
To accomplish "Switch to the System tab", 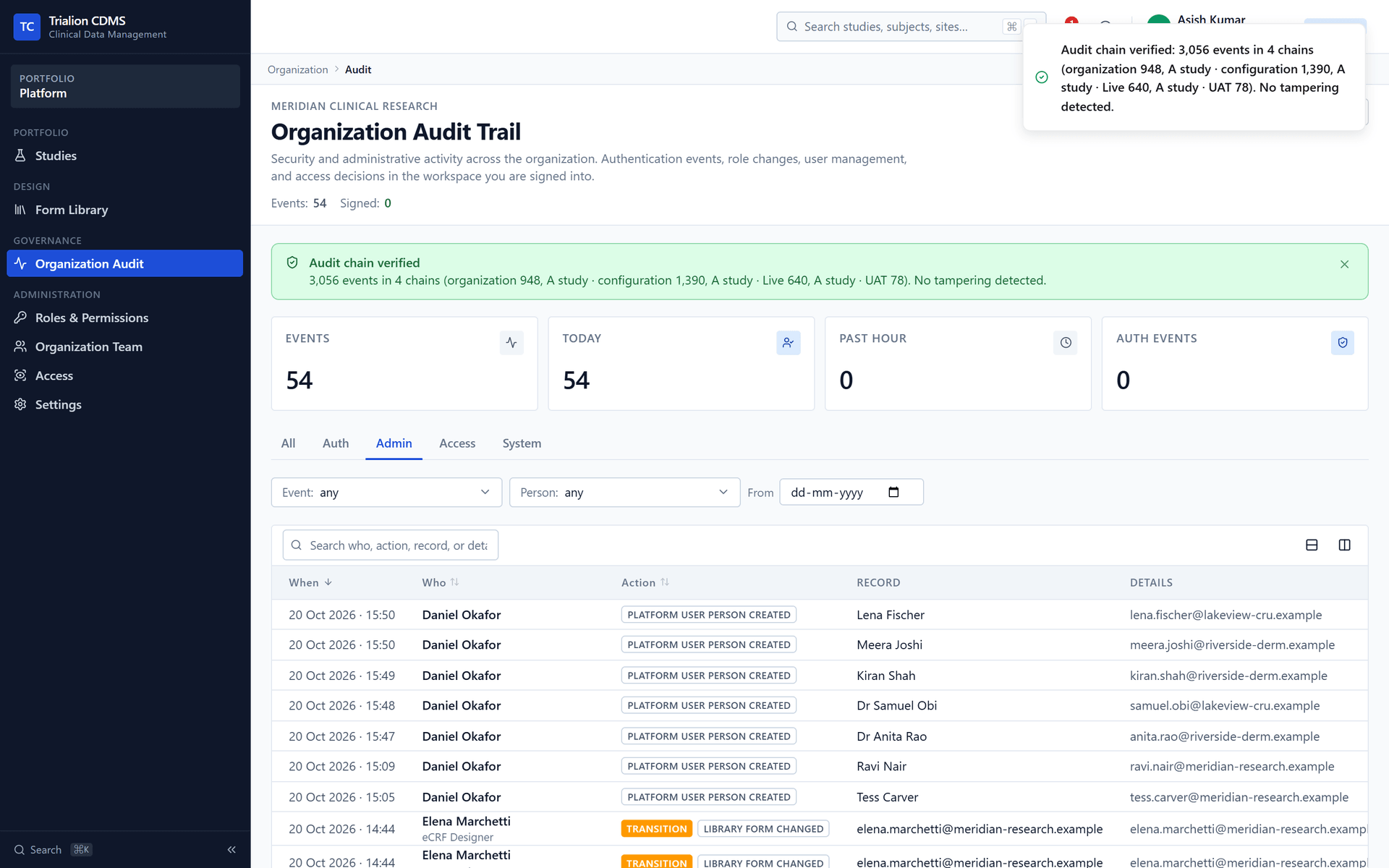I will 522,443.
